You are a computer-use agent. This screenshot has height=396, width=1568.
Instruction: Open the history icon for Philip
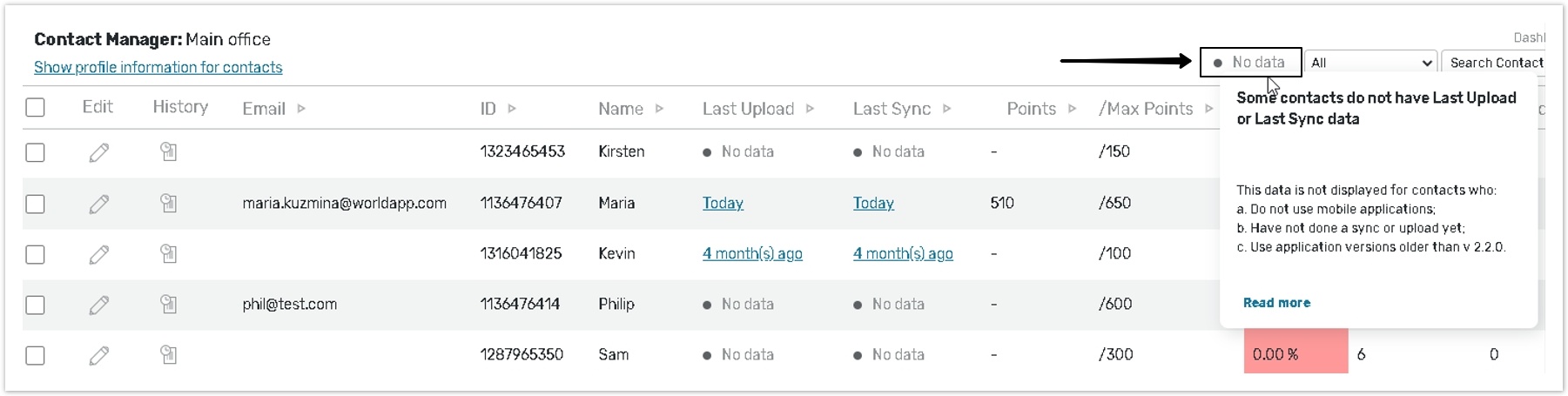point(169,304)
